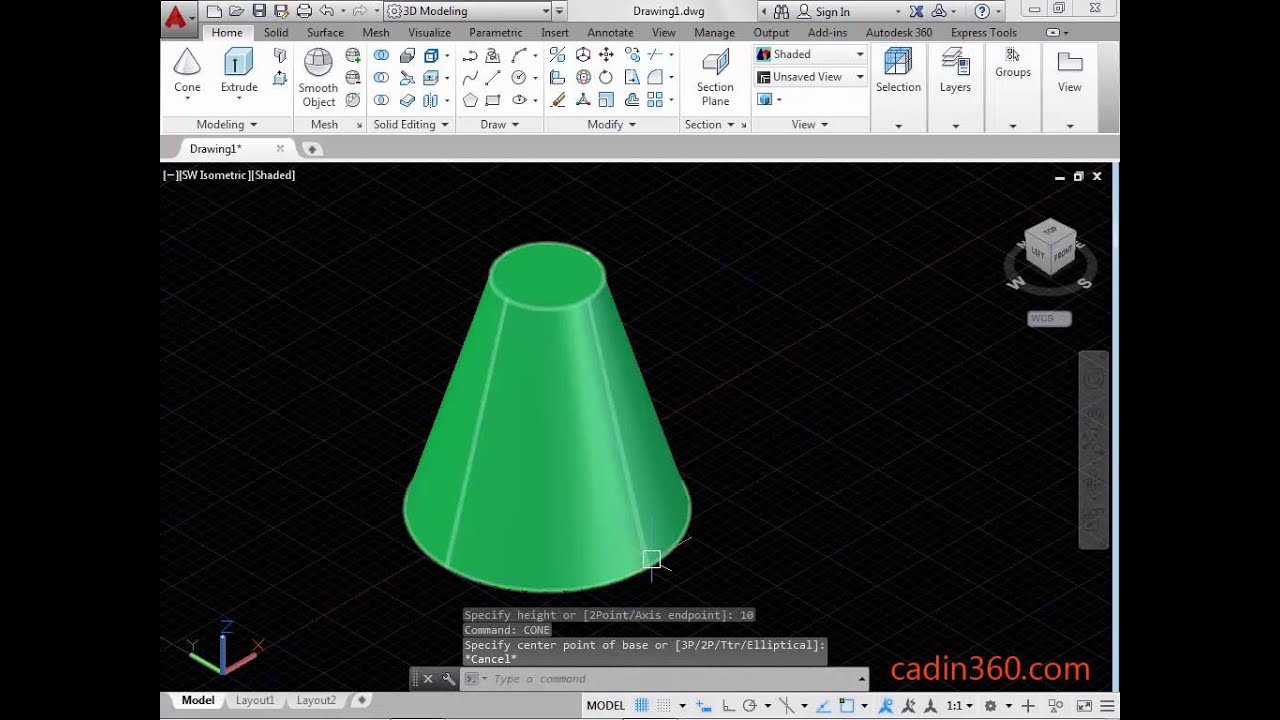The width and height of the screenshot is (1280, 720).
Task: Switch to the Surface ribbon tab
Action: click(x=325, y=33)
